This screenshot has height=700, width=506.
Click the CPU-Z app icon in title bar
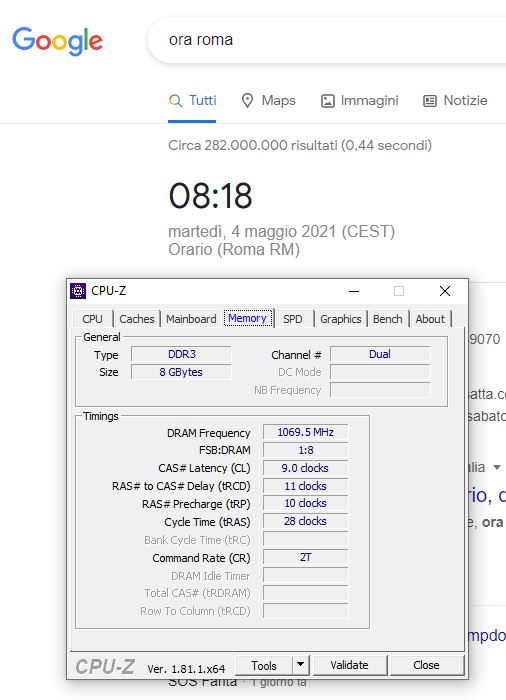tap(78, 291)
